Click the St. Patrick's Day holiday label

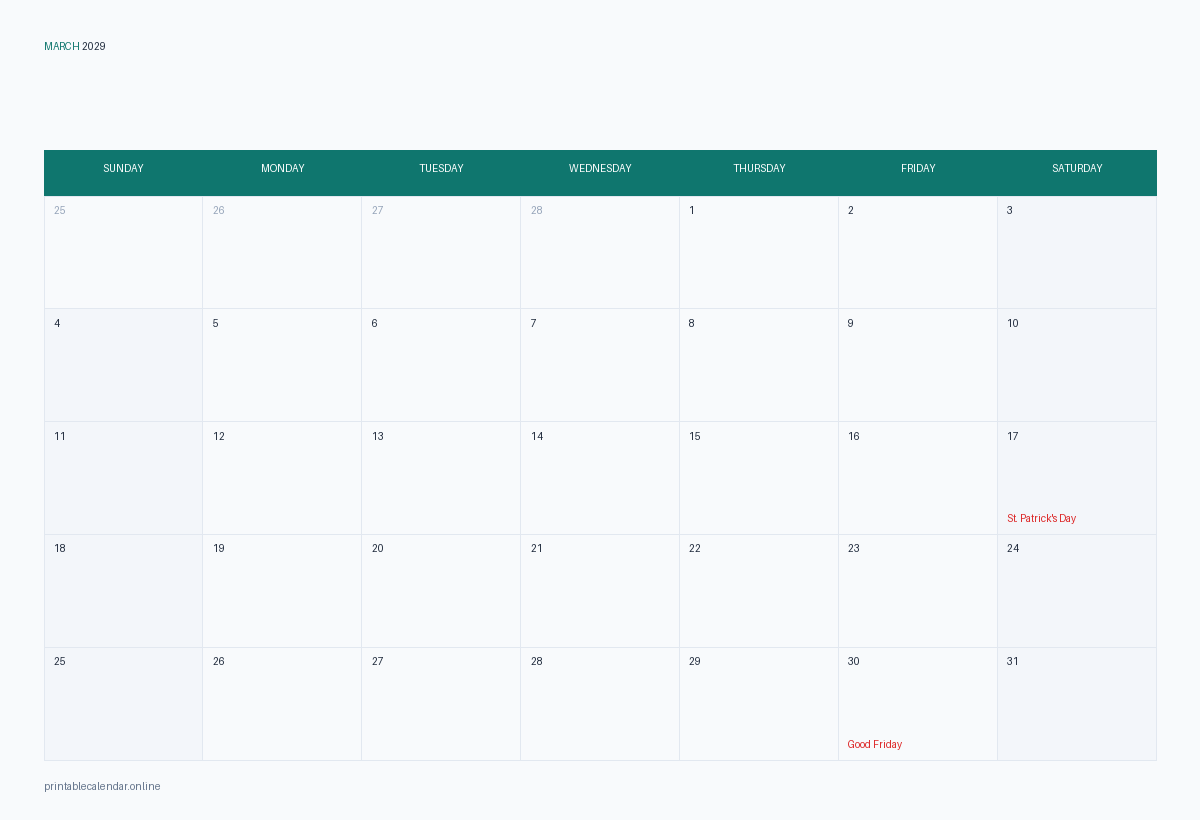(1041, 518)
